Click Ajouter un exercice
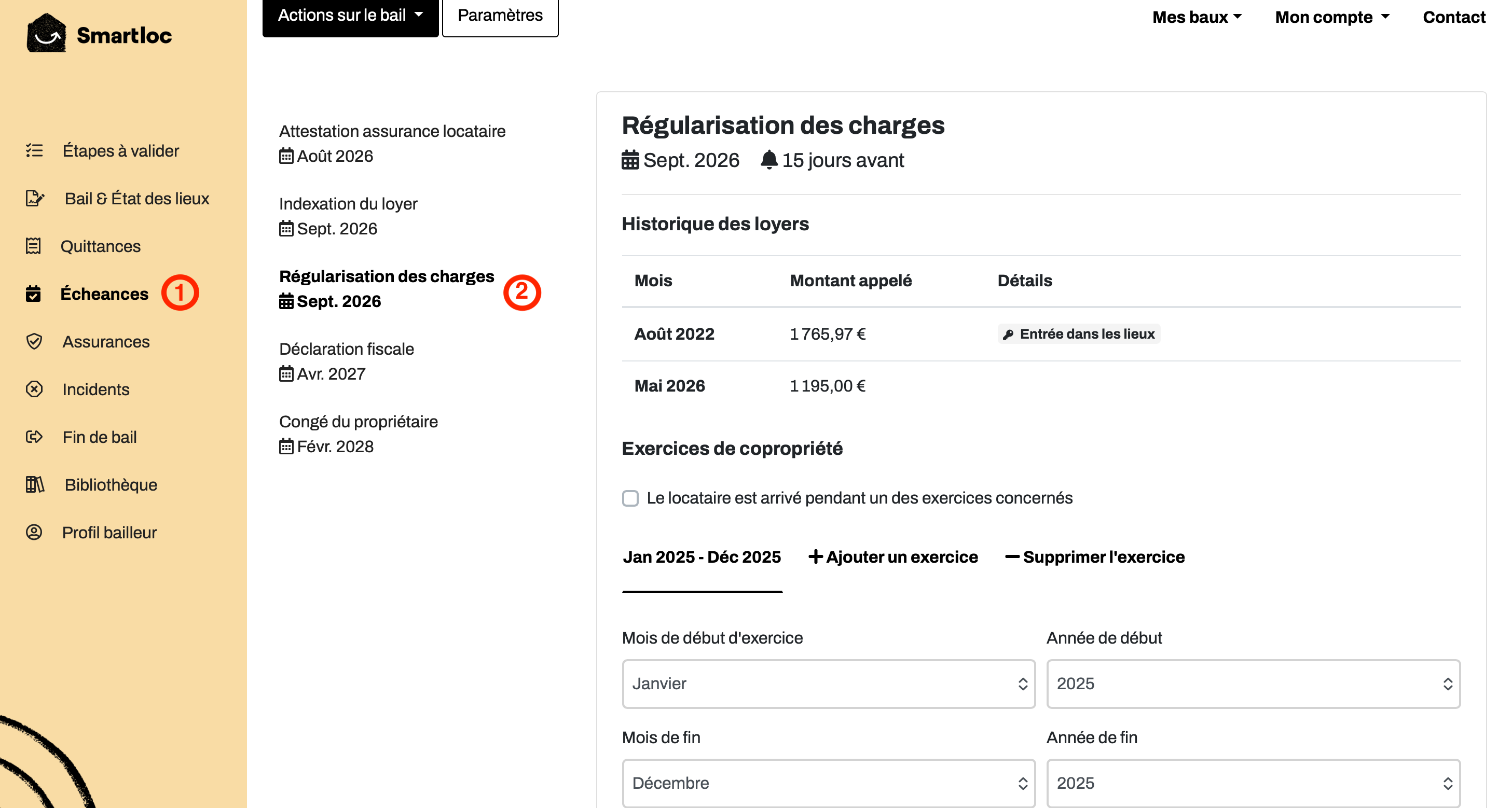Image resolution: width=1512 pixels, height=808 pixels. coord(894,557)
